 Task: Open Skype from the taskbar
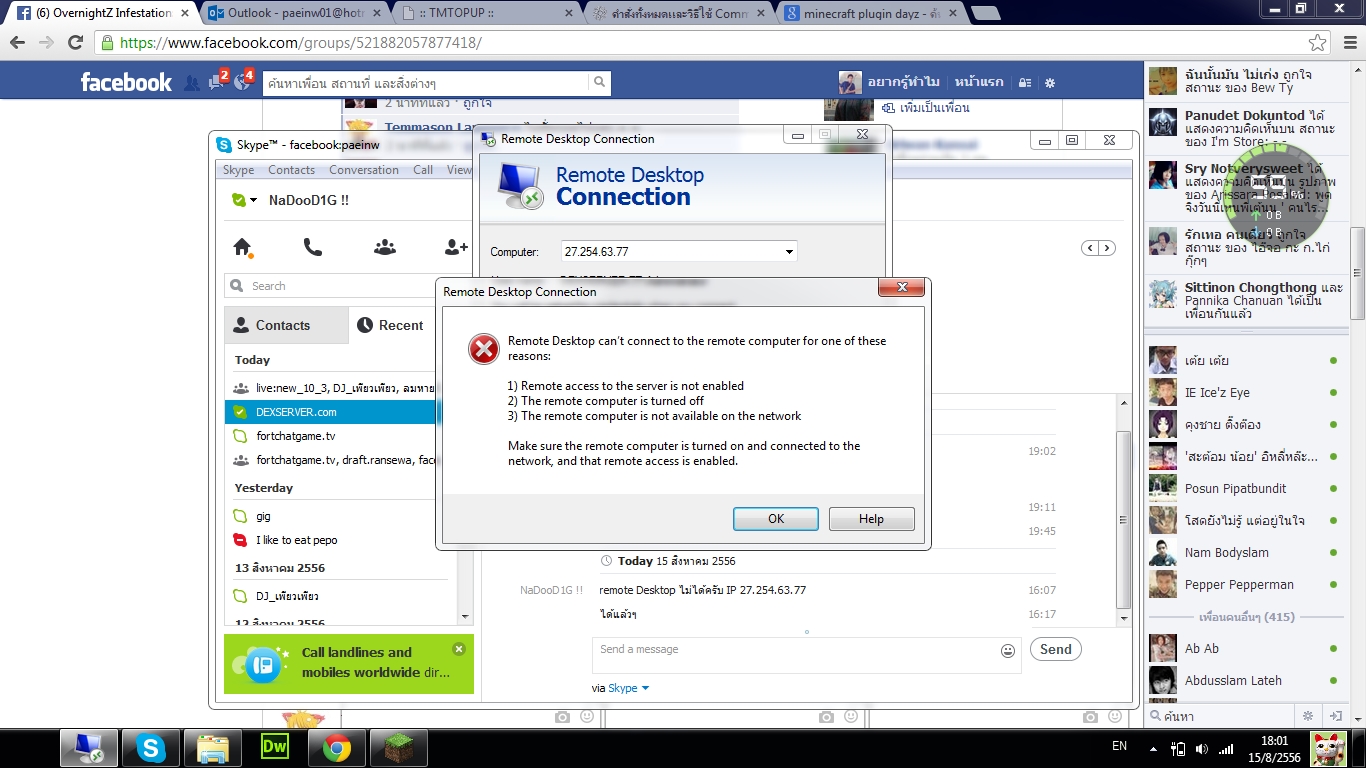(x=151, y=748)
